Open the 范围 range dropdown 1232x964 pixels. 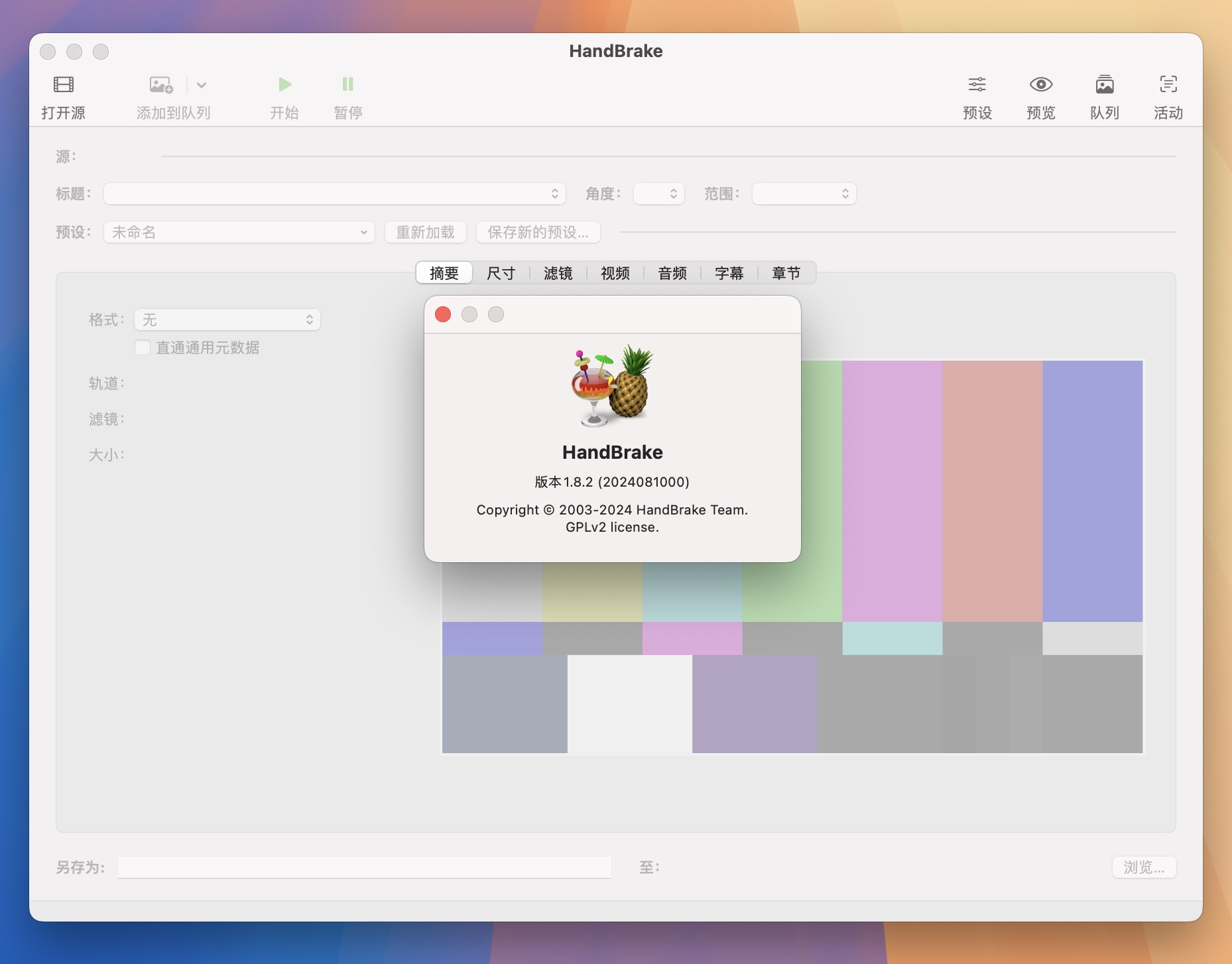click(x=804, y=194)
